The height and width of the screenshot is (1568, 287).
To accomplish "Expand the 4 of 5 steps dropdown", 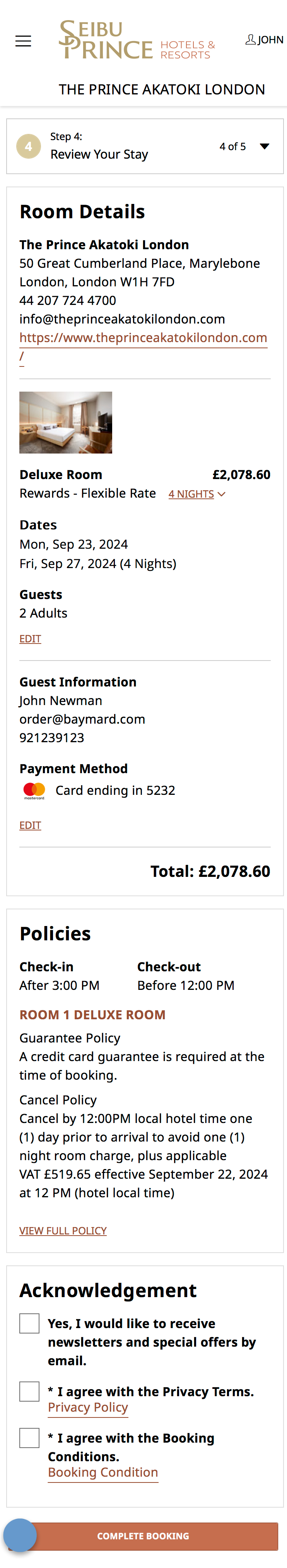I will pyautogui.click(x=264, y=146).
